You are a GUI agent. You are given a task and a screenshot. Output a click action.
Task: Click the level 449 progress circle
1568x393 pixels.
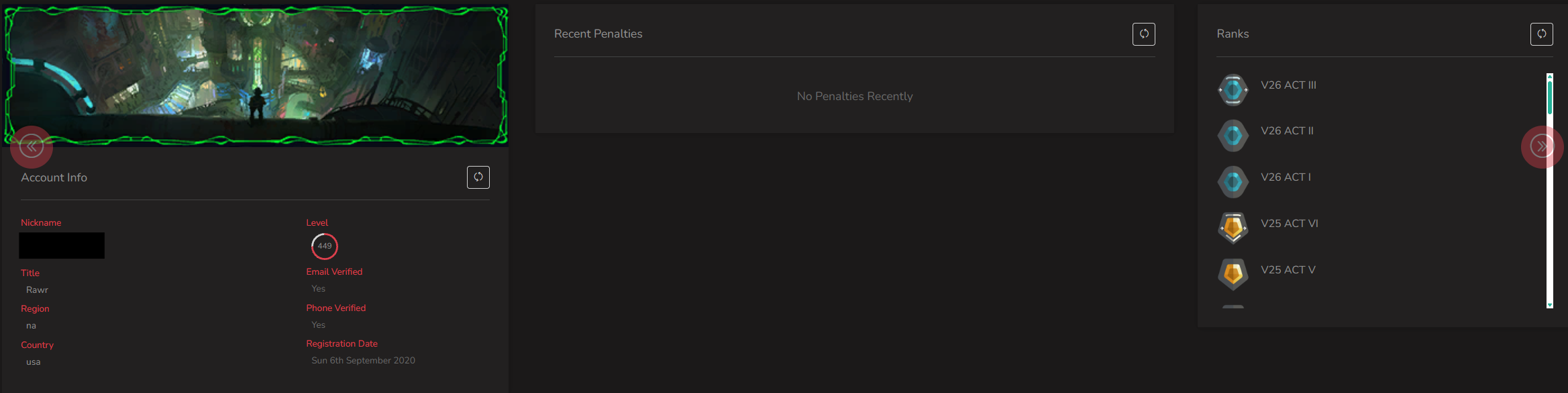(x=325, y=246)
